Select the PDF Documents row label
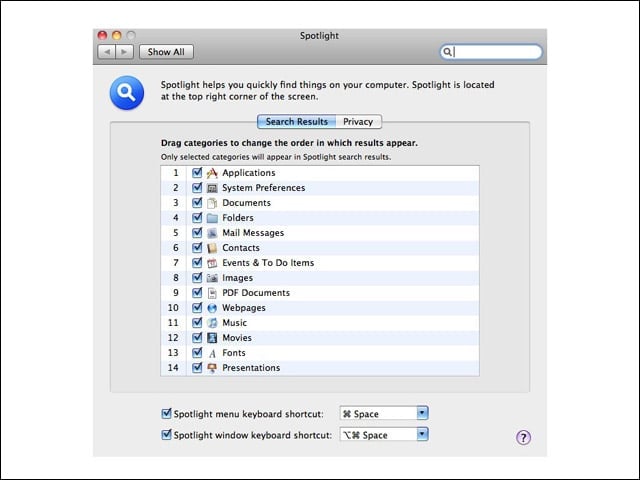The width and height of the screenshot is (640, 480). (256, 293)
